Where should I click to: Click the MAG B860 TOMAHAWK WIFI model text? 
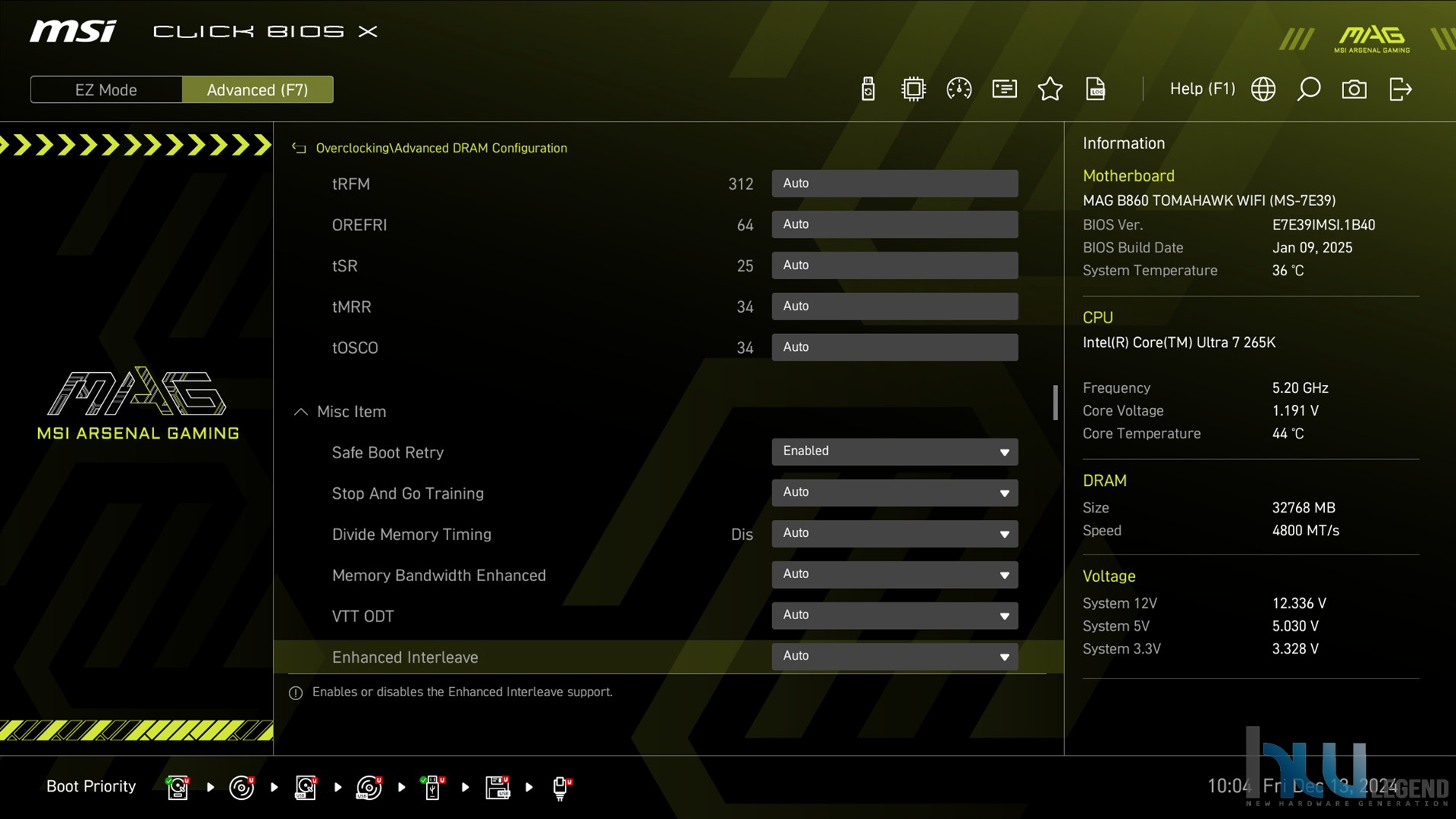1209,201
